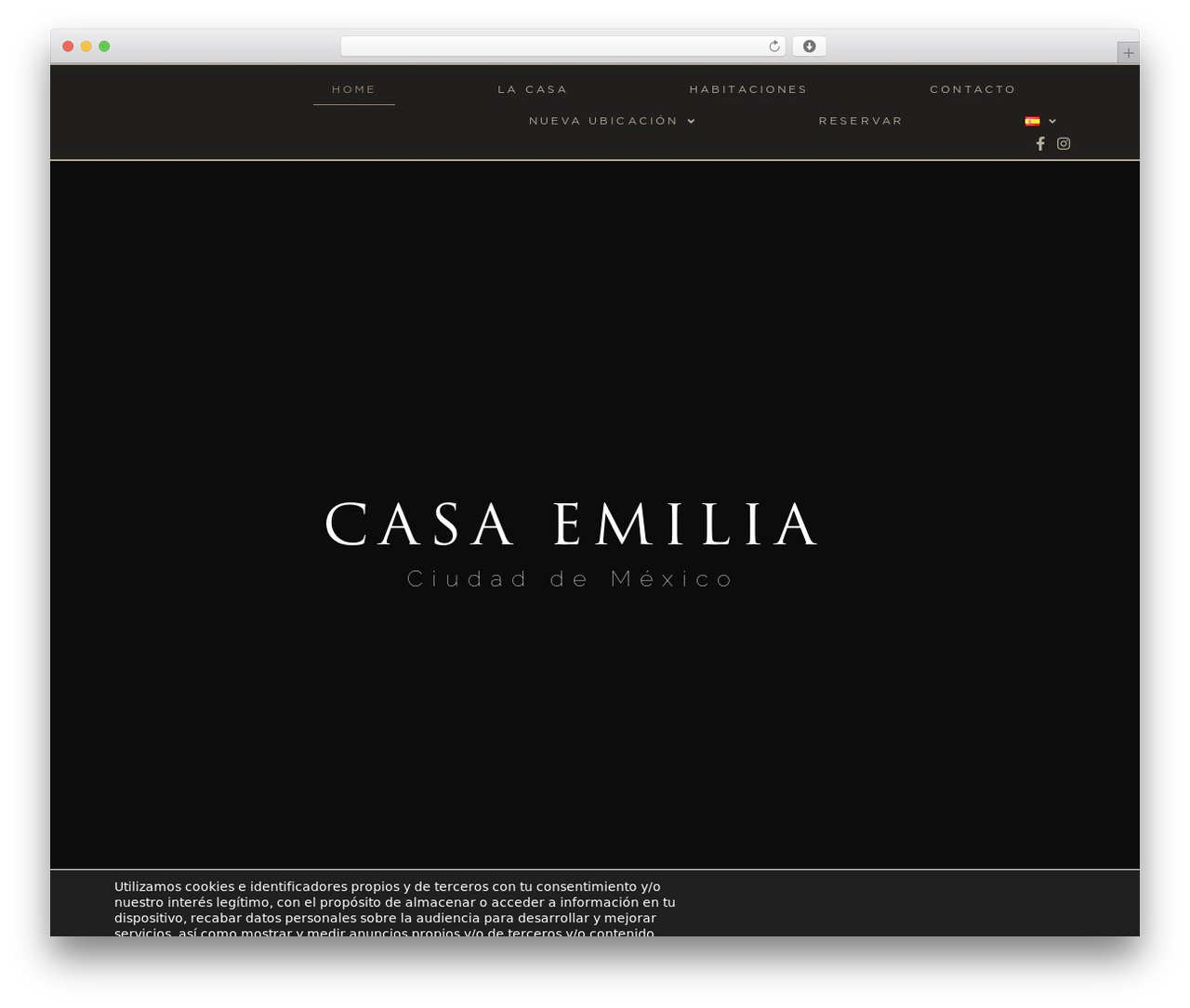1190x1008 pixels.
Task: Maximize the window with the green button
Action: [104, 46]
